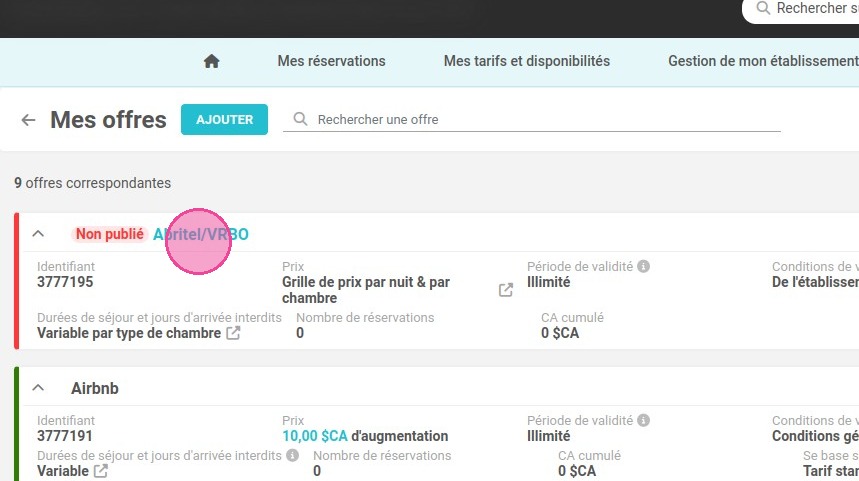
Task: Click the 10,00 $CA price link
Action: [x=315, y=436]
